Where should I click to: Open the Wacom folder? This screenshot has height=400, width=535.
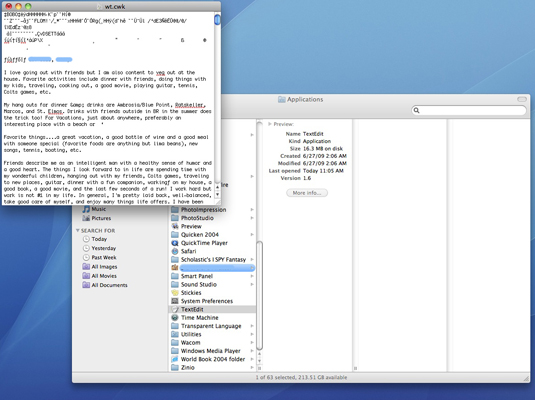(x=190, y=342)
